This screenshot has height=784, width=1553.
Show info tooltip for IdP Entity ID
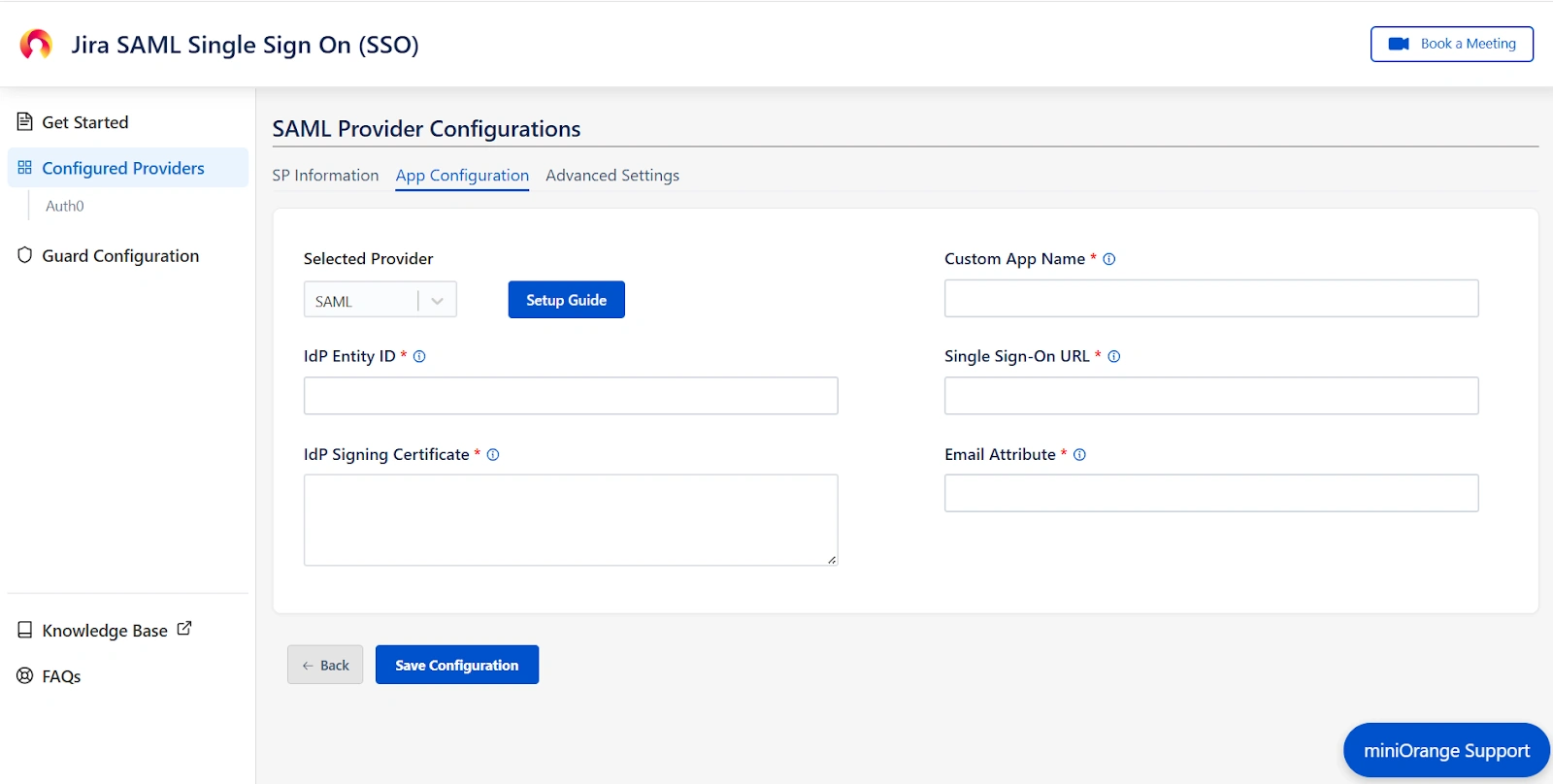[419, 356]
